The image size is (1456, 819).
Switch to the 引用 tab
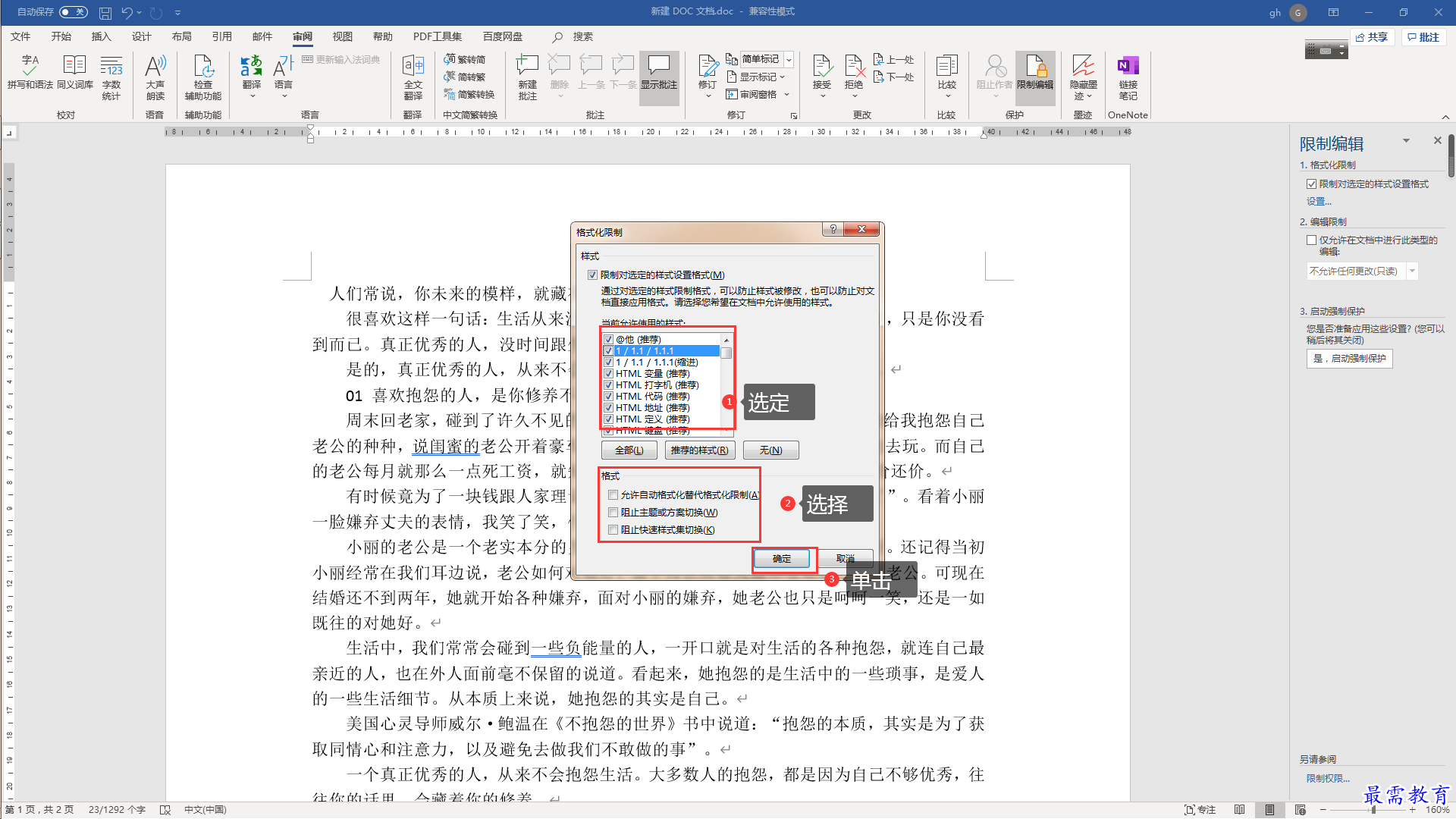(x=221, y=36)
